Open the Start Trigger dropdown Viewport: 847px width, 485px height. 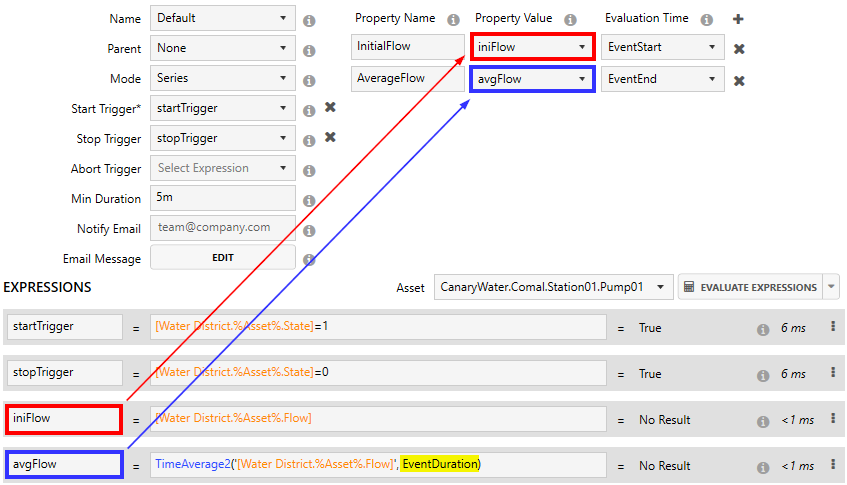tap(223, 108)
